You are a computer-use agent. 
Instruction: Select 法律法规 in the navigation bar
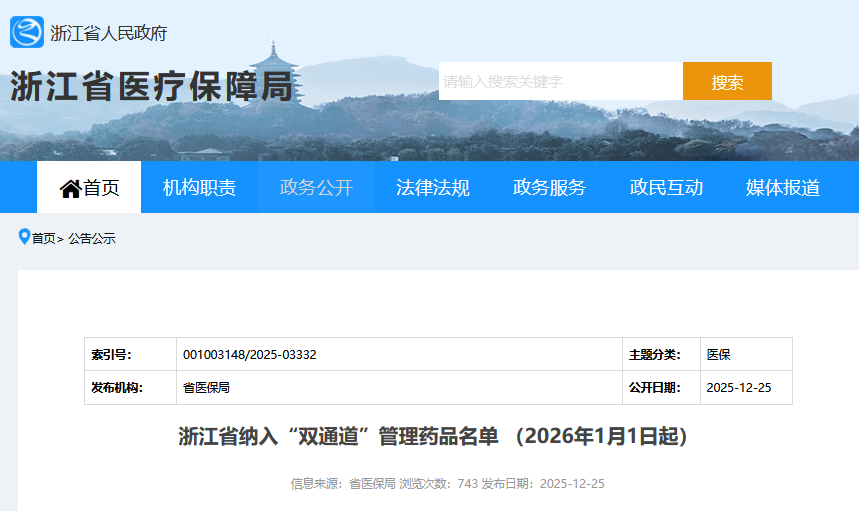click(432, 187)
